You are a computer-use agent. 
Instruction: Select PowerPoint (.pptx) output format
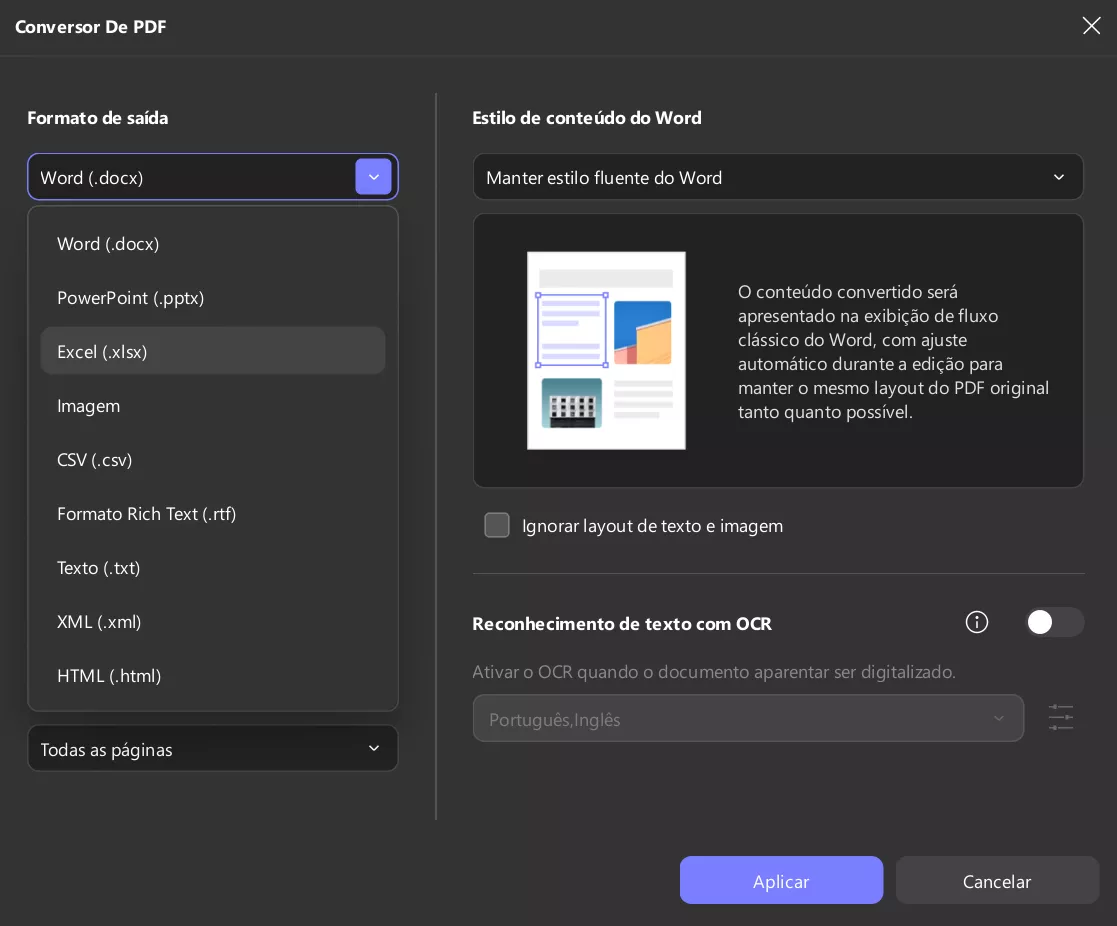click(x=131, y=297)
